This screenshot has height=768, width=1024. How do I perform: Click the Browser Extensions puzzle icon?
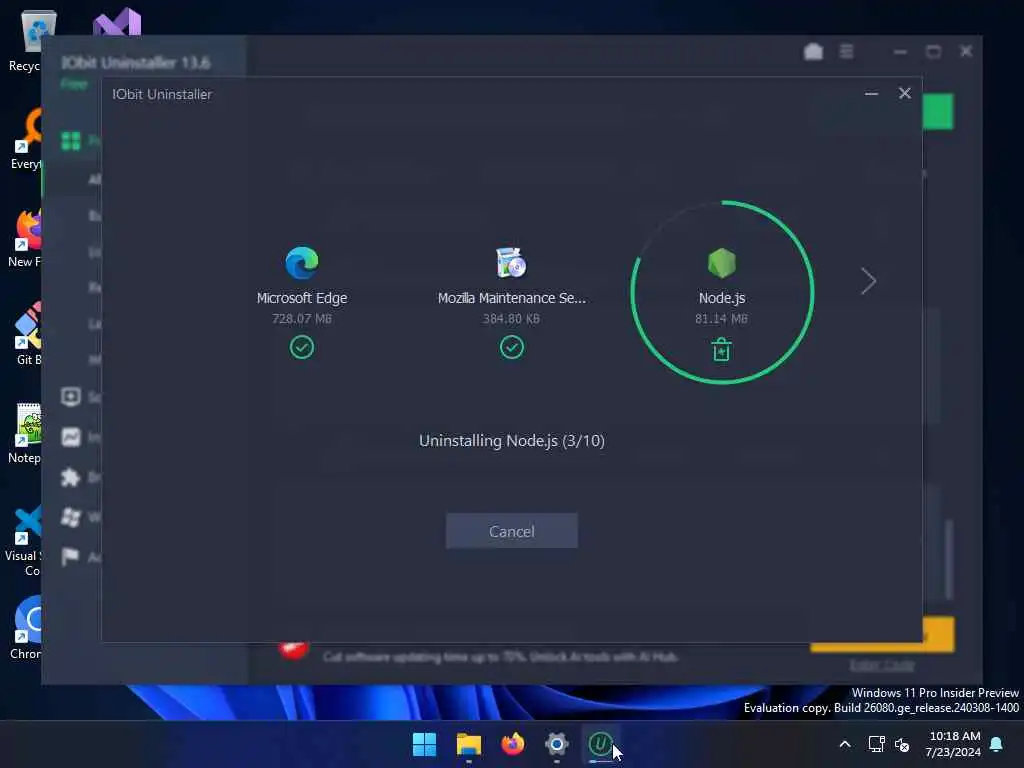(x=71, y=477)
